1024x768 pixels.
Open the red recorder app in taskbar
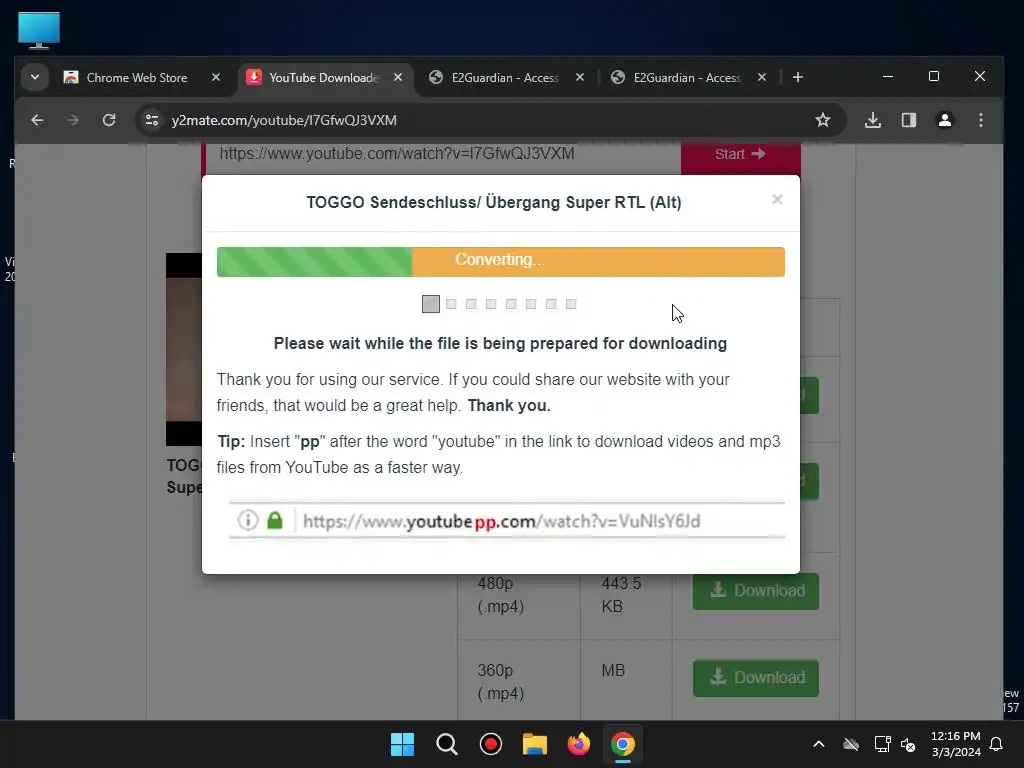490,744
